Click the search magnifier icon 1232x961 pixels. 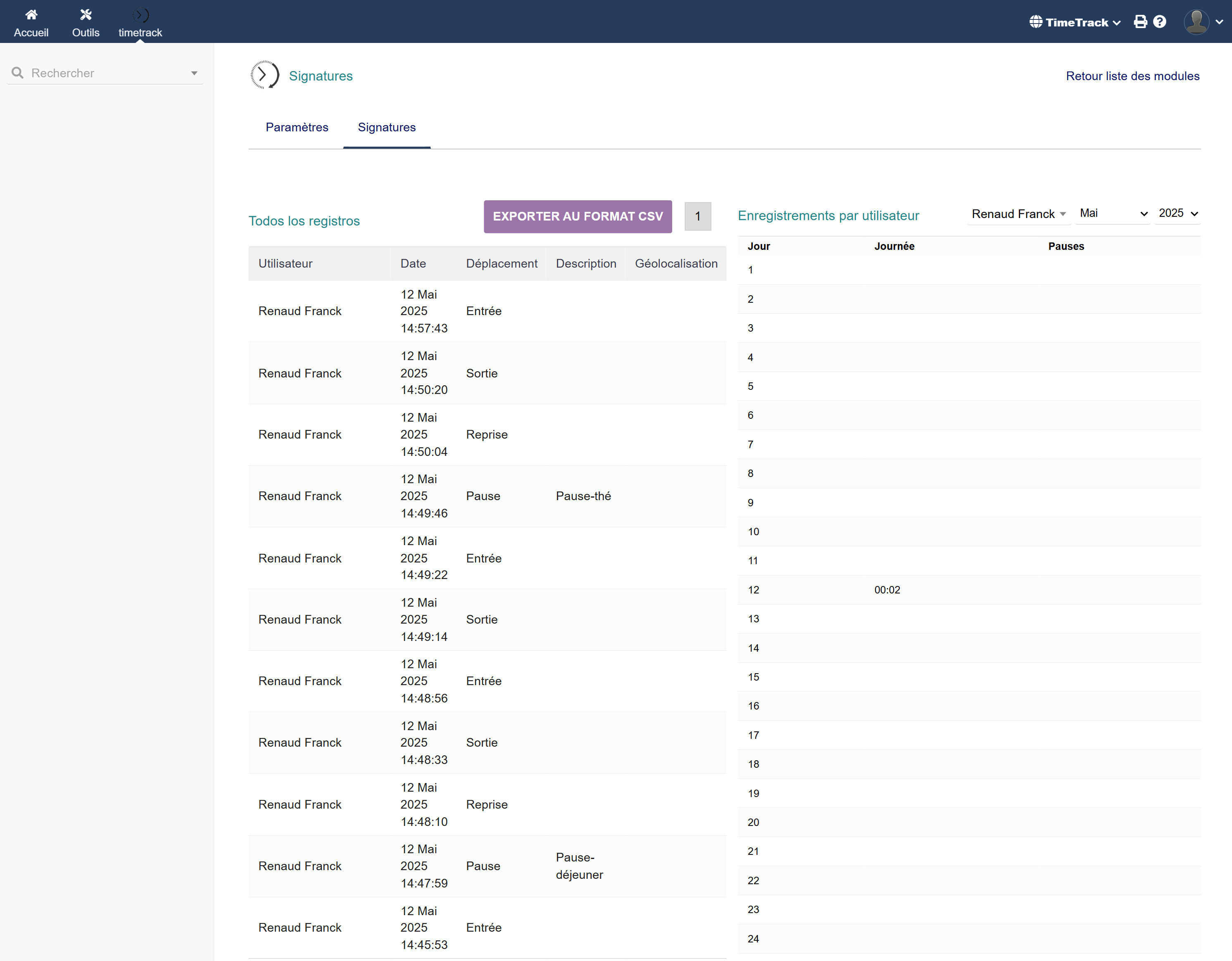[x=17, y=74]
